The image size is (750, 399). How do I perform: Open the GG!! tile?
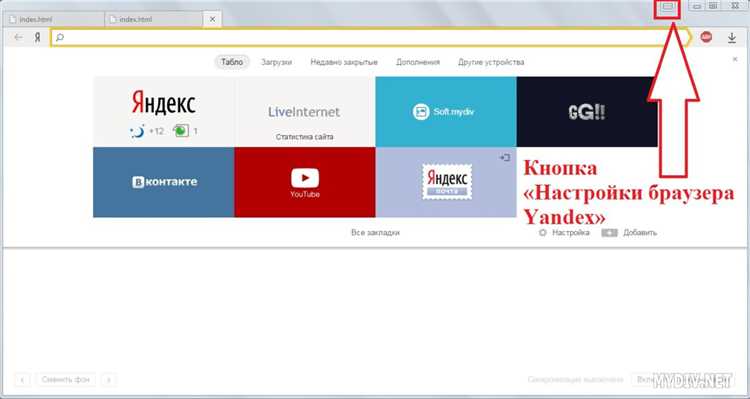(x=587, y=111)
